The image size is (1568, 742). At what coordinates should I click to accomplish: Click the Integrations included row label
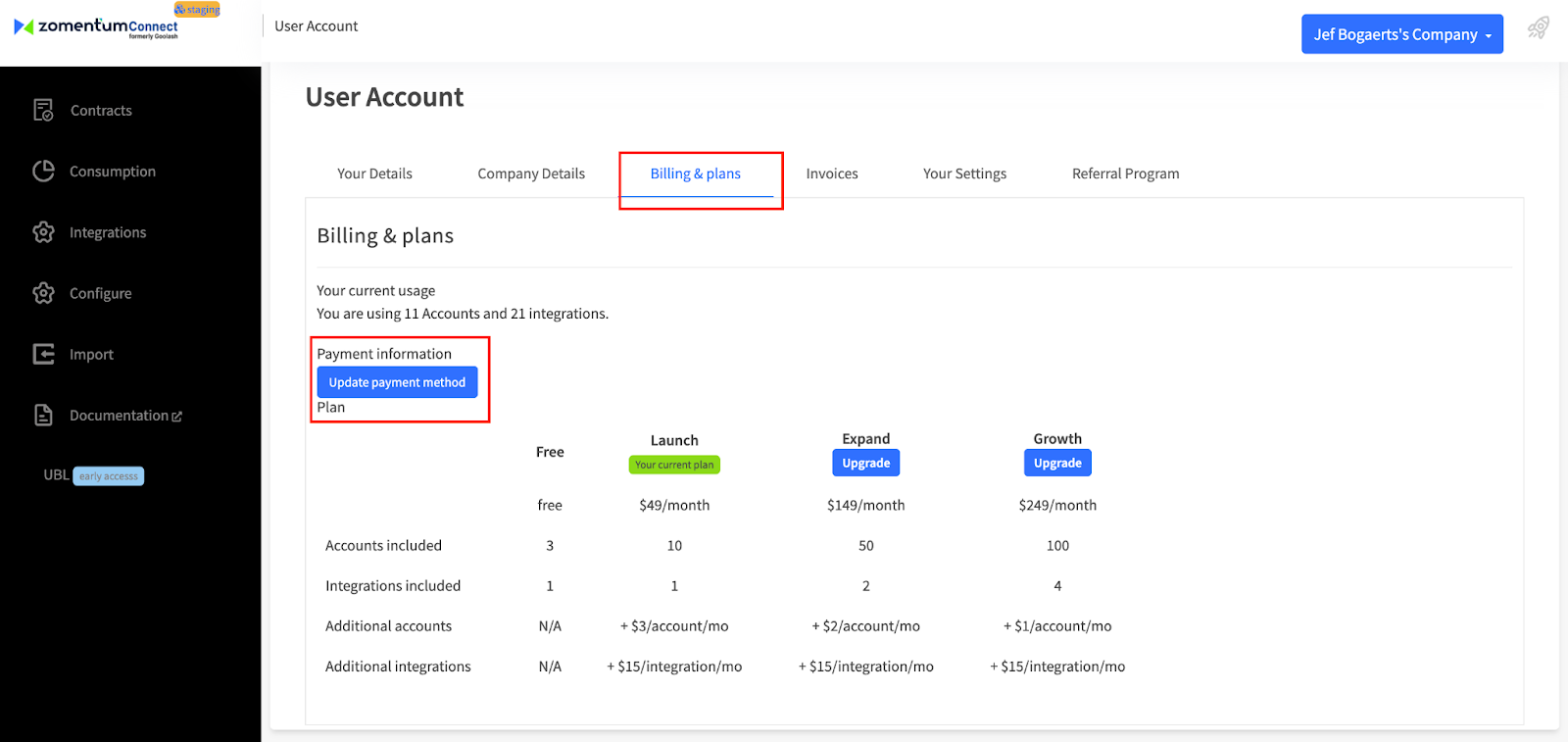click(x=393, y=585)
